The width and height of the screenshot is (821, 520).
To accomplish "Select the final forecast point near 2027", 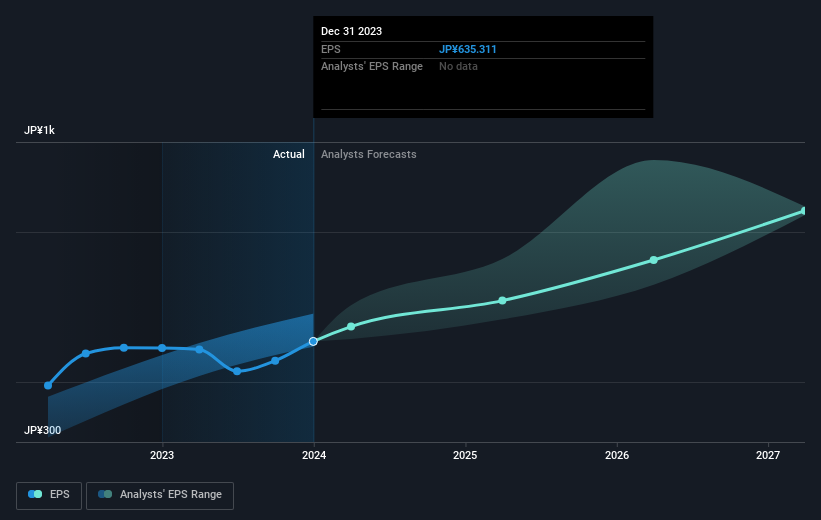I will [x=804, y=211].
